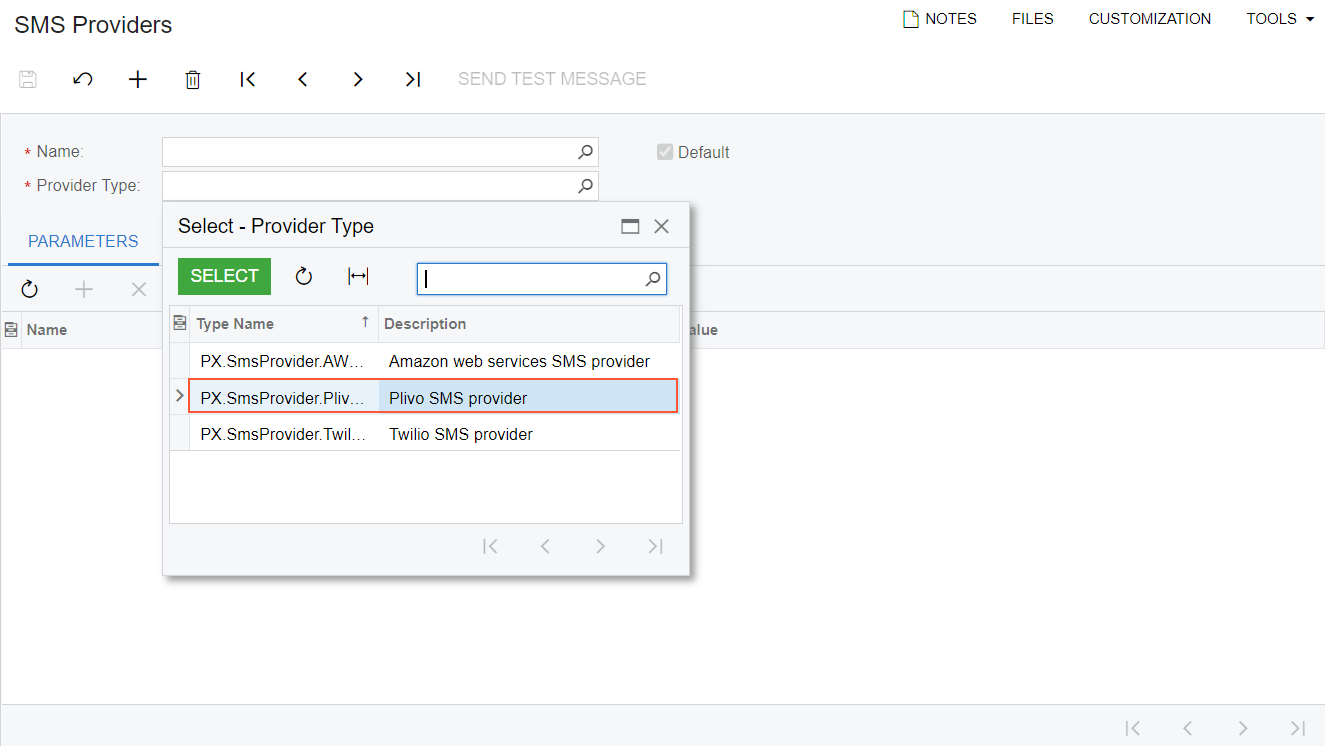Click the search box in Provider Type dialog
The width and height of the screenshot is (1325, 746).
530,279
